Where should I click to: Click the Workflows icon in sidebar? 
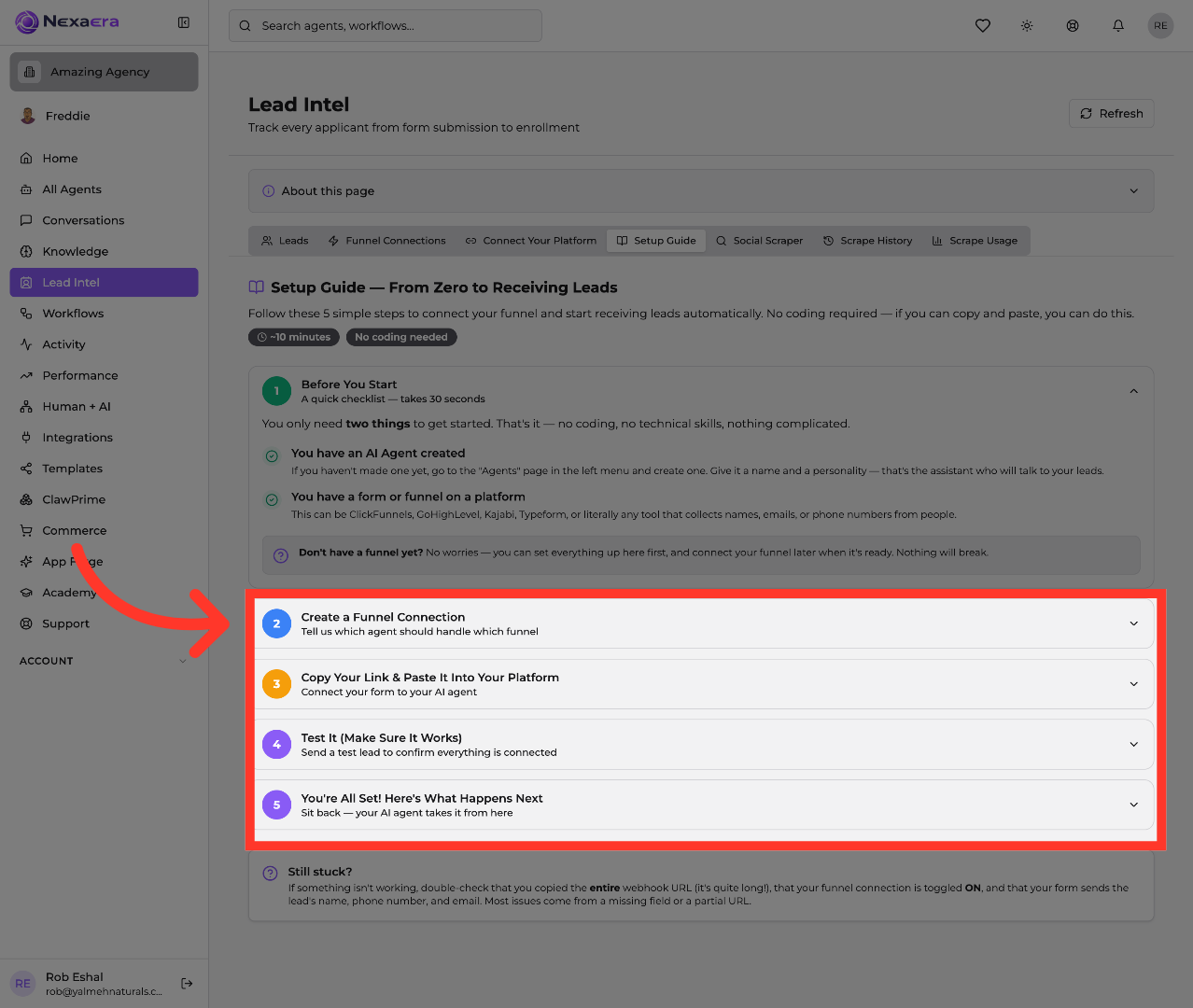point(26,314)
